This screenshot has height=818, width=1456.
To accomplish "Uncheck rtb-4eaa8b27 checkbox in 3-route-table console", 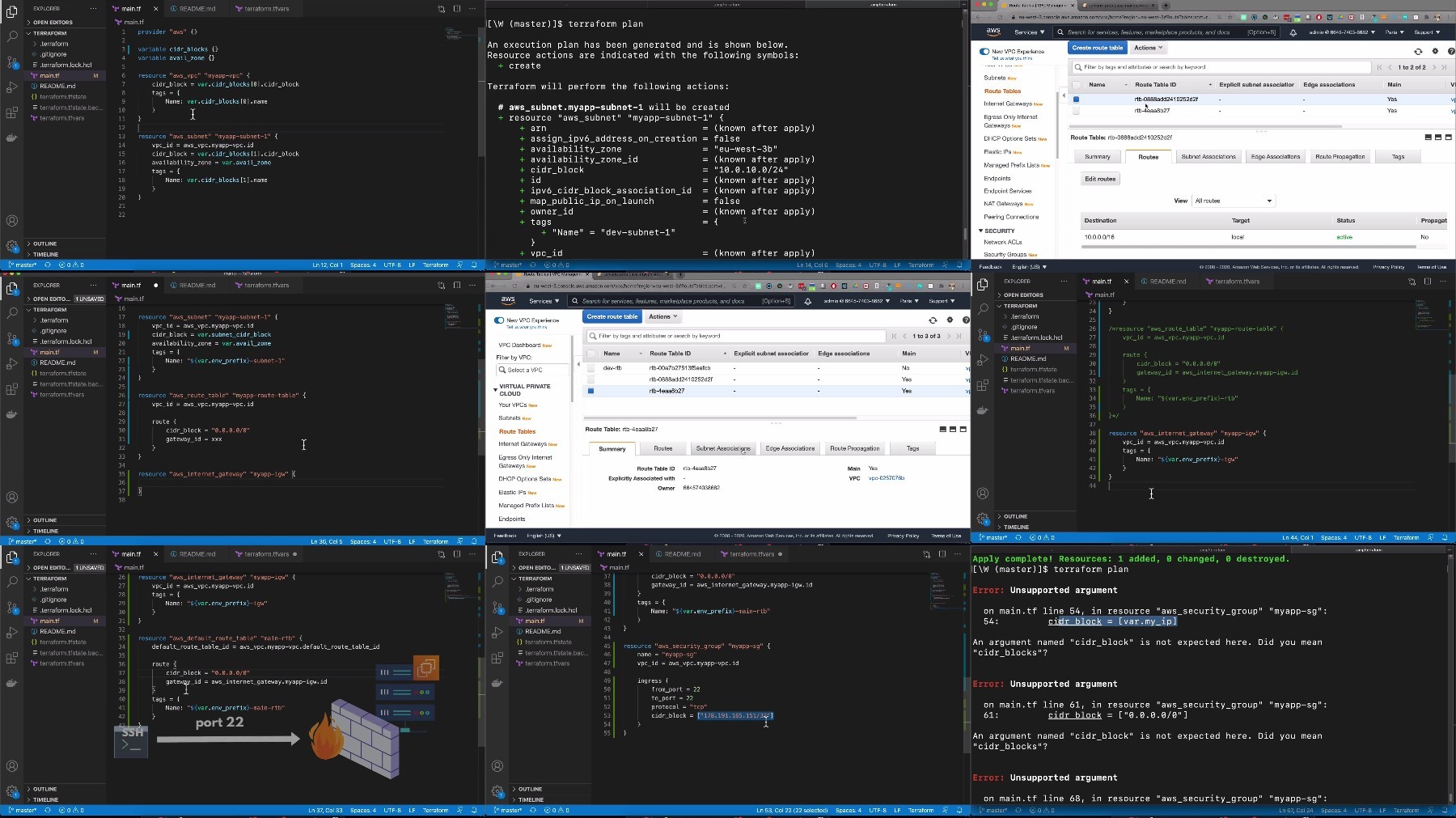I will [590, 391].
